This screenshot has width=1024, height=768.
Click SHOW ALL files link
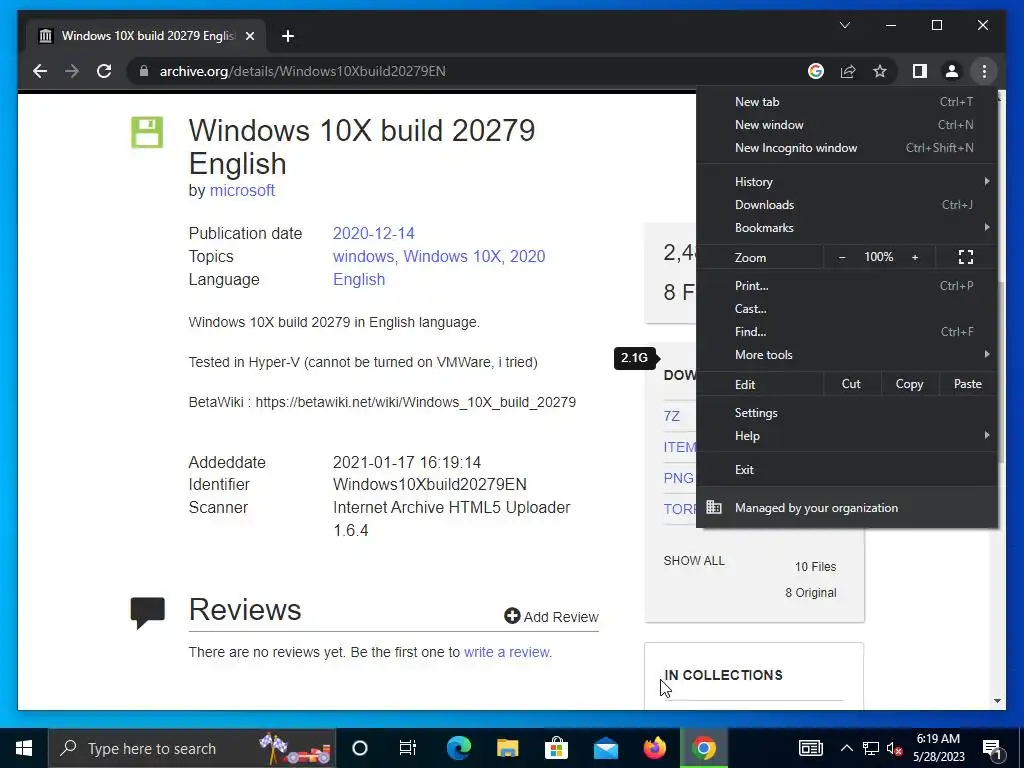point(694,561)
